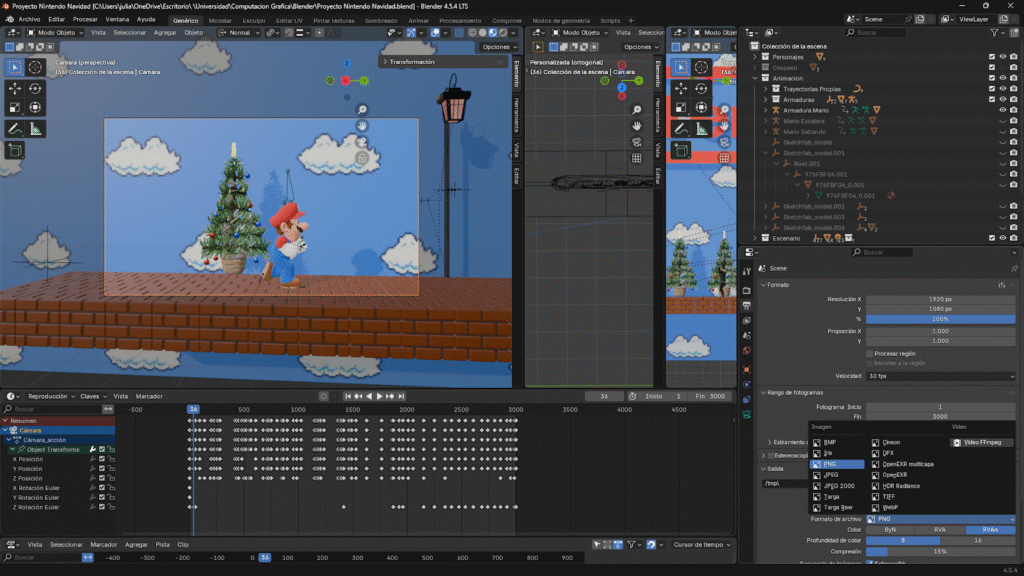Open the Archivo menu
The height and width of the screenshot is (576, 1024).
30,19
